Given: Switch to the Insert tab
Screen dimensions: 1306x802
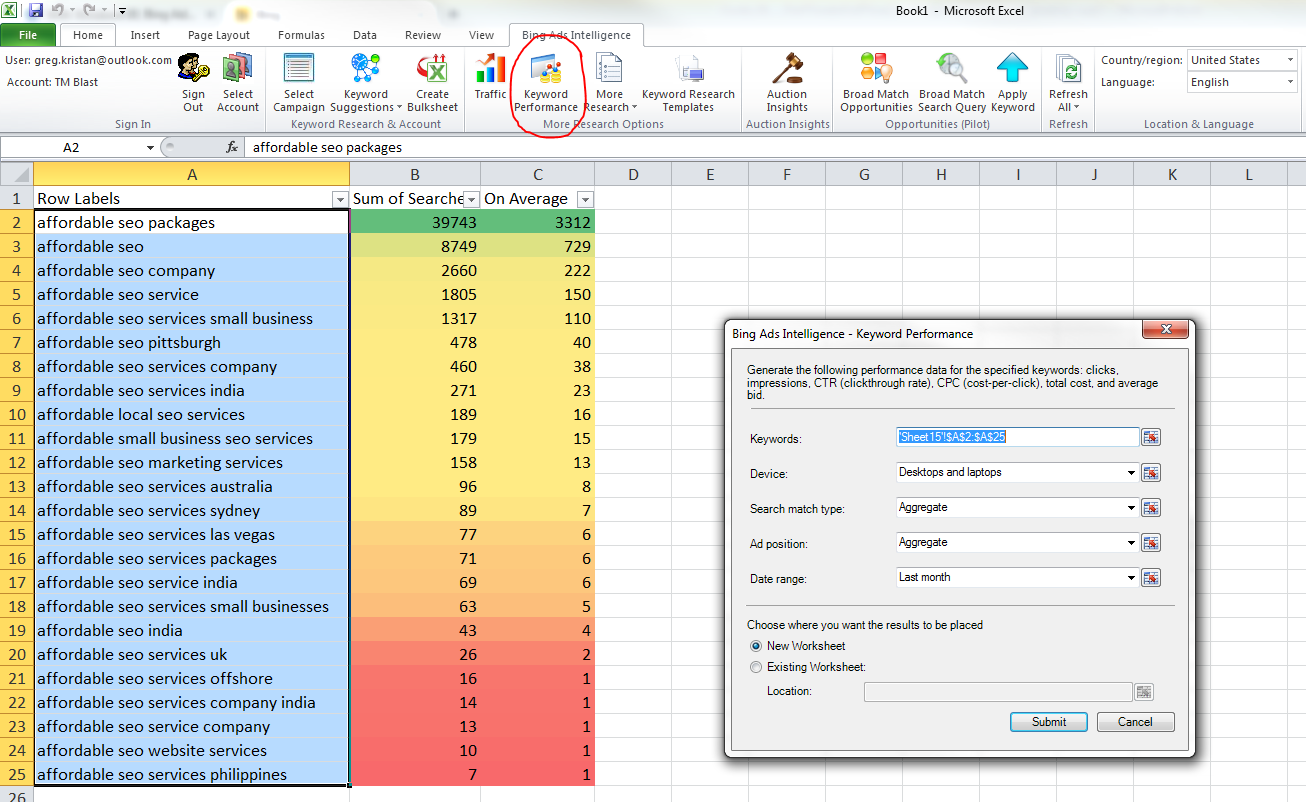Looking at the screenshot, I should [145, 35].
